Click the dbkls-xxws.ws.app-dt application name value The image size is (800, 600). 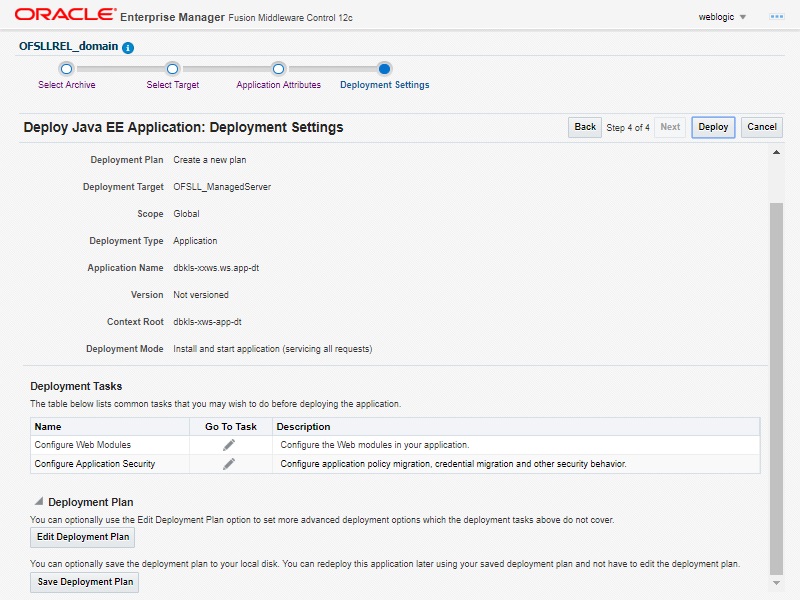click(216, 268)
